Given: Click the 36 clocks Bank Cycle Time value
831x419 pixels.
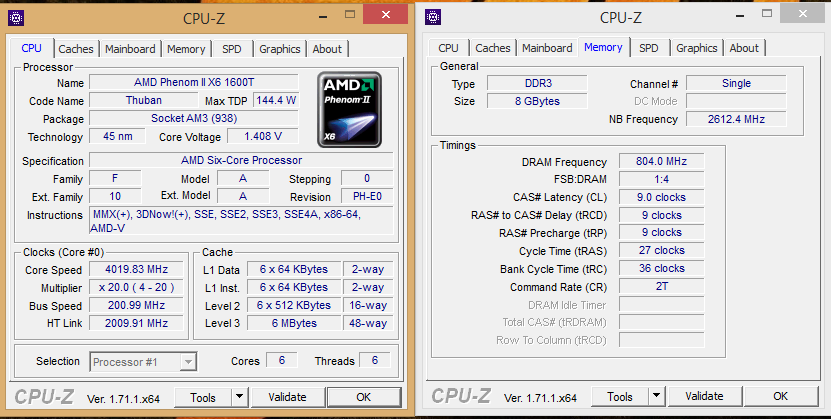Looking at the screenshot, I should (x=661, y=269).
